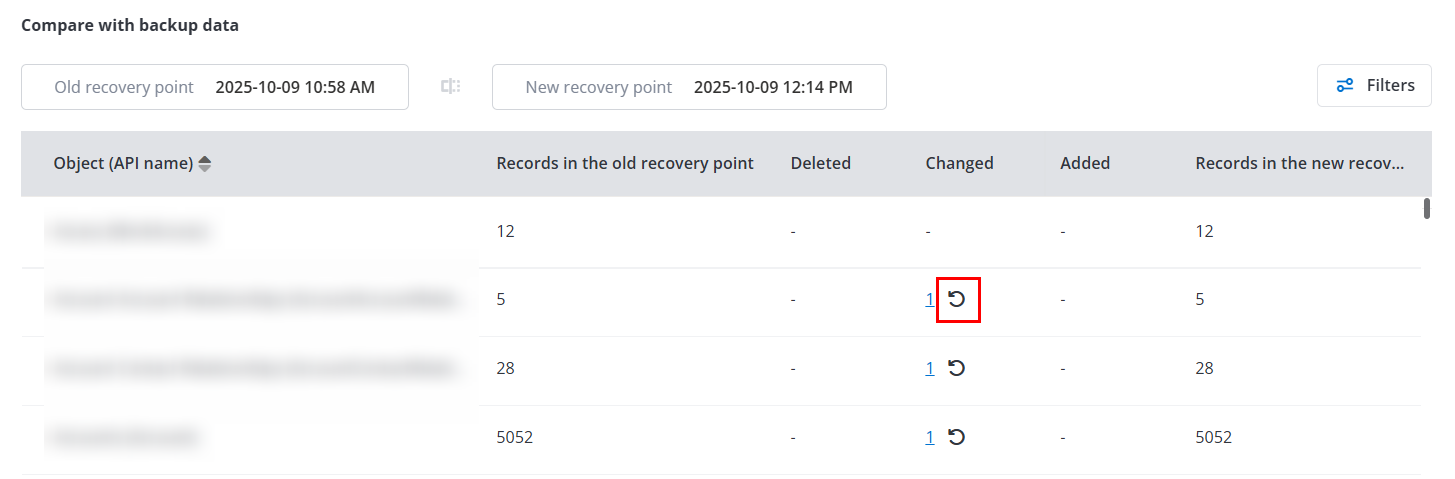Open changed count link in 28-records row
1455x479 pixels.
click(x=930, y=368)
